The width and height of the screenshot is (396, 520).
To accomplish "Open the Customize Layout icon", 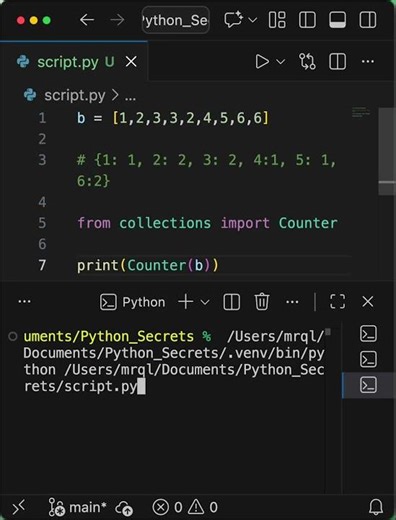I will pyautogui.click(x=277, y=20).
